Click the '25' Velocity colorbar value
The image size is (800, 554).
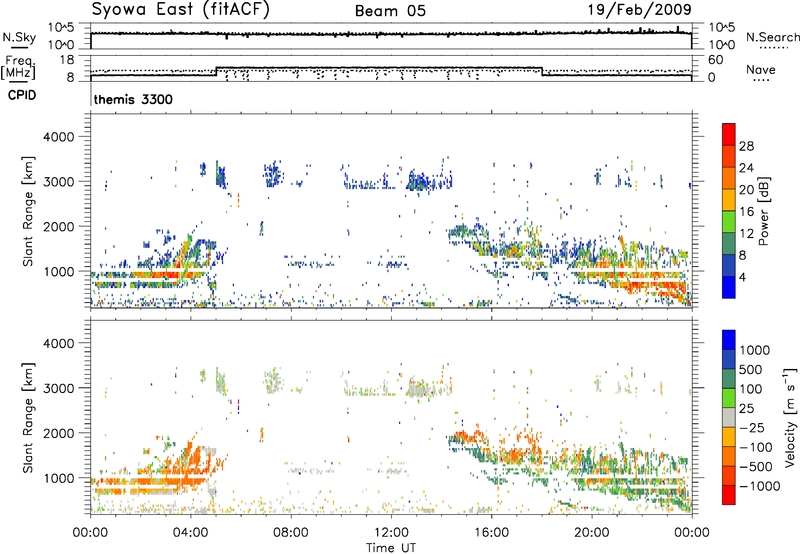click(x=746, y=408)
